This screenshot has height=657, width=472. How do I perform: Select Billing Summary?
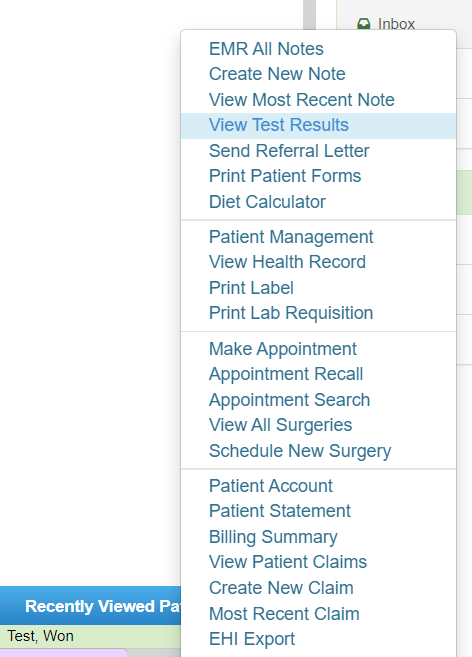pos(273,537)
